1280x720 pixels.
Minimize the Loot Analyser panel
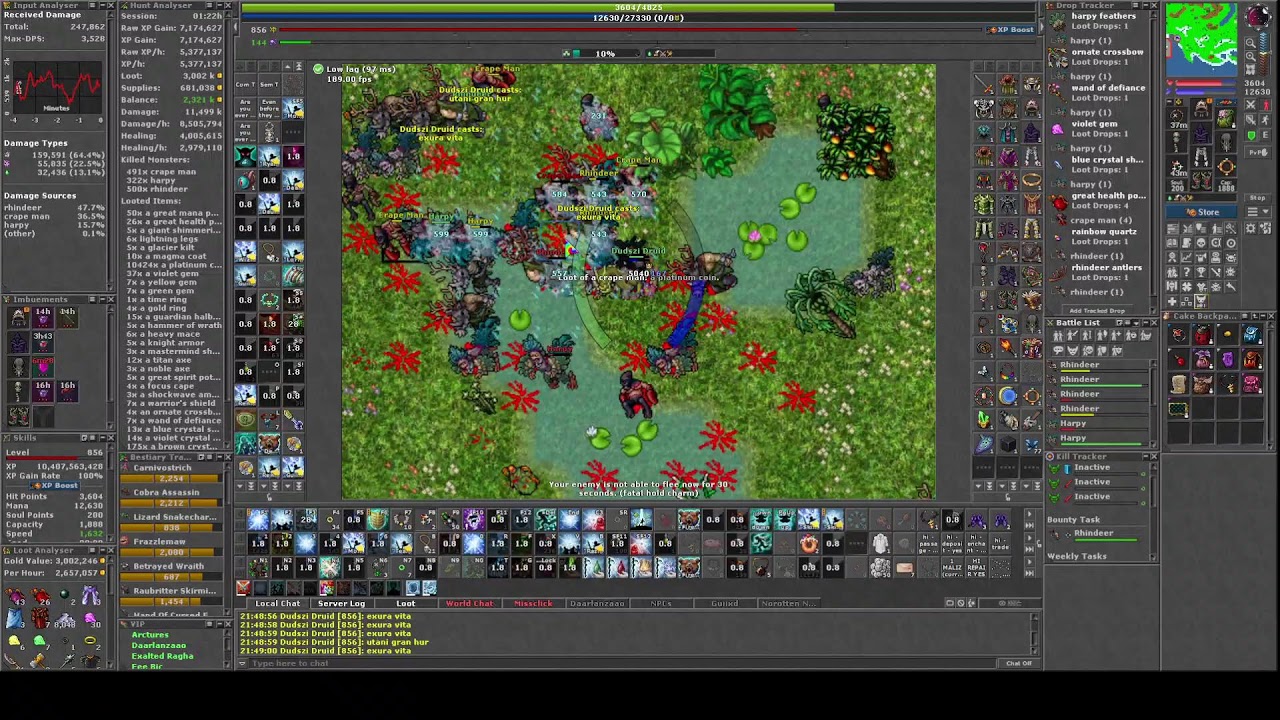pyautogui.click(x=101, y=550)
